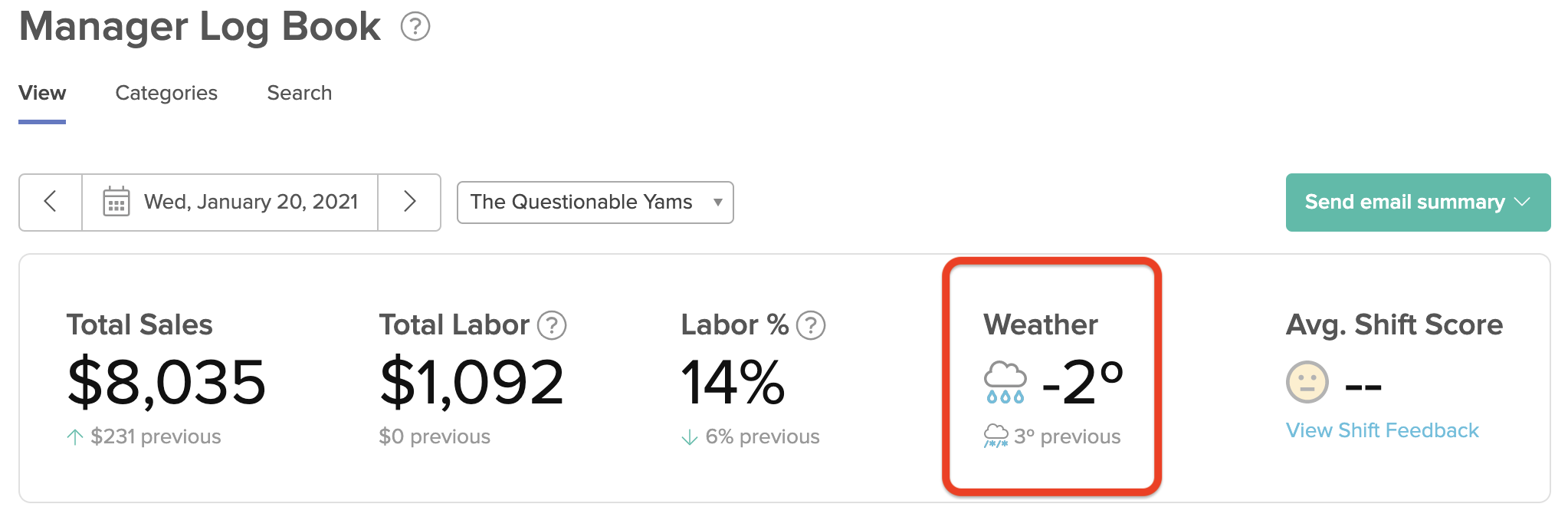Click the rain cloud weather icon
The width and height of the screenshot is (1568, 517).
pyautogui.click(x=1005, y=382)
